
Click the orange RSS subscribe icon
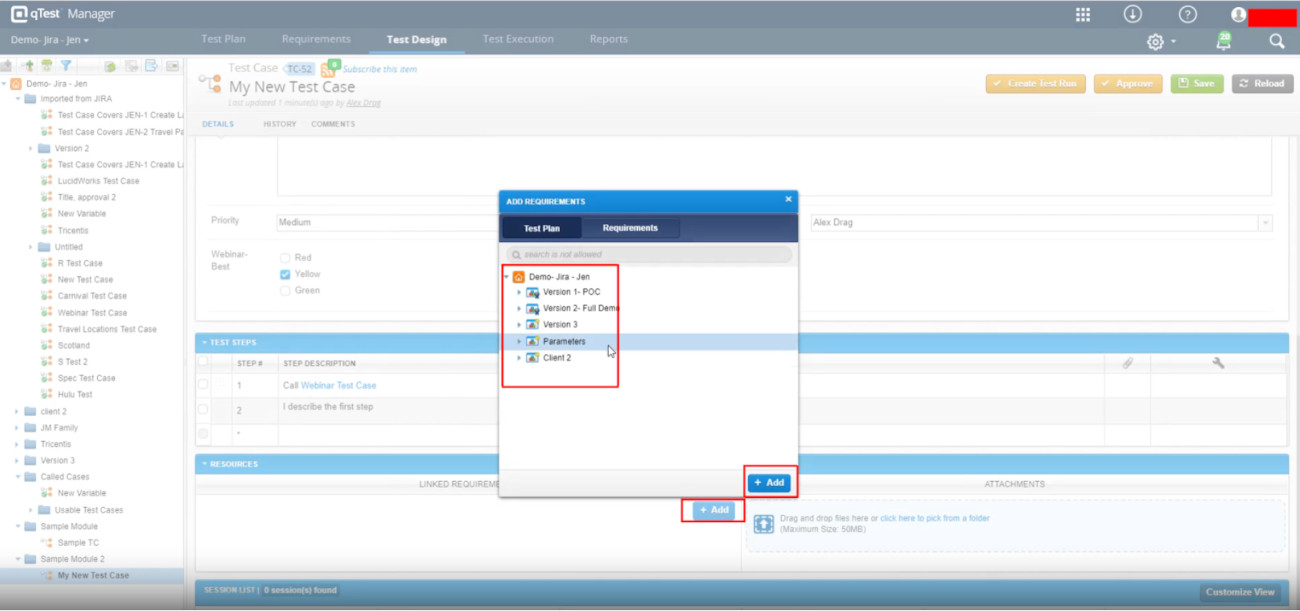pyautogui.click(x=329, y=69)
